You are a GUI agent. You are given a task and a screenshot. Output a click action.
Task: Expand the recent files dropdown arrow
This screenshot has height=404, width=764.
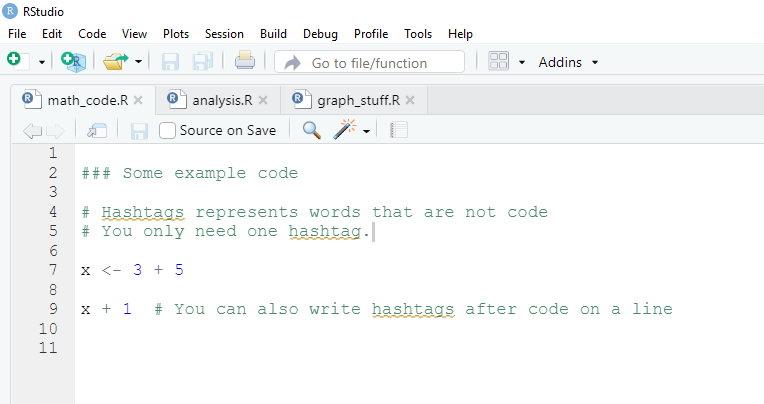(x=138, y=62)
